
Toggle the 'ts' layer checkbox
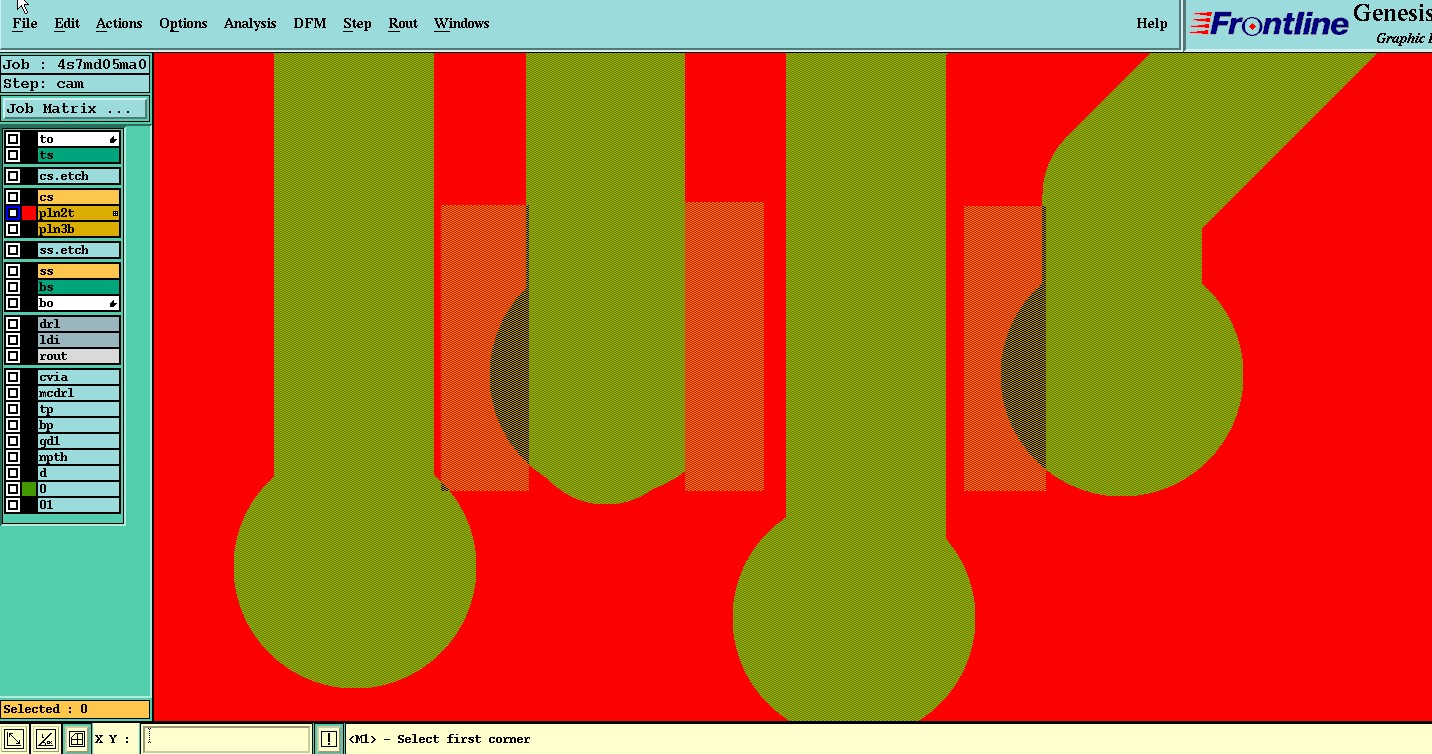pos(13,155)
